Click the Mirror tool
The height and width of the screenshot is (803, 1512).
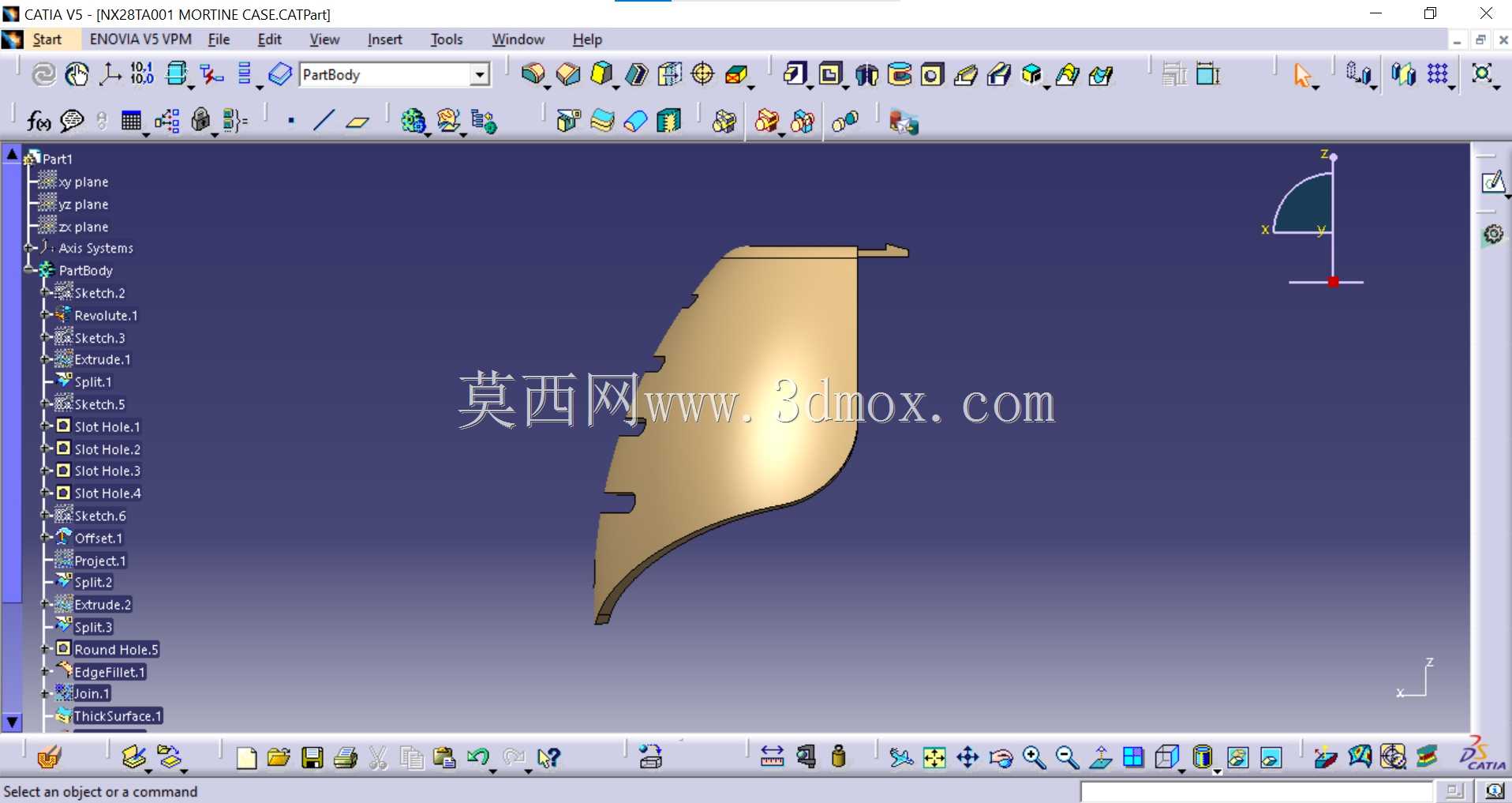click(1403, 74)
